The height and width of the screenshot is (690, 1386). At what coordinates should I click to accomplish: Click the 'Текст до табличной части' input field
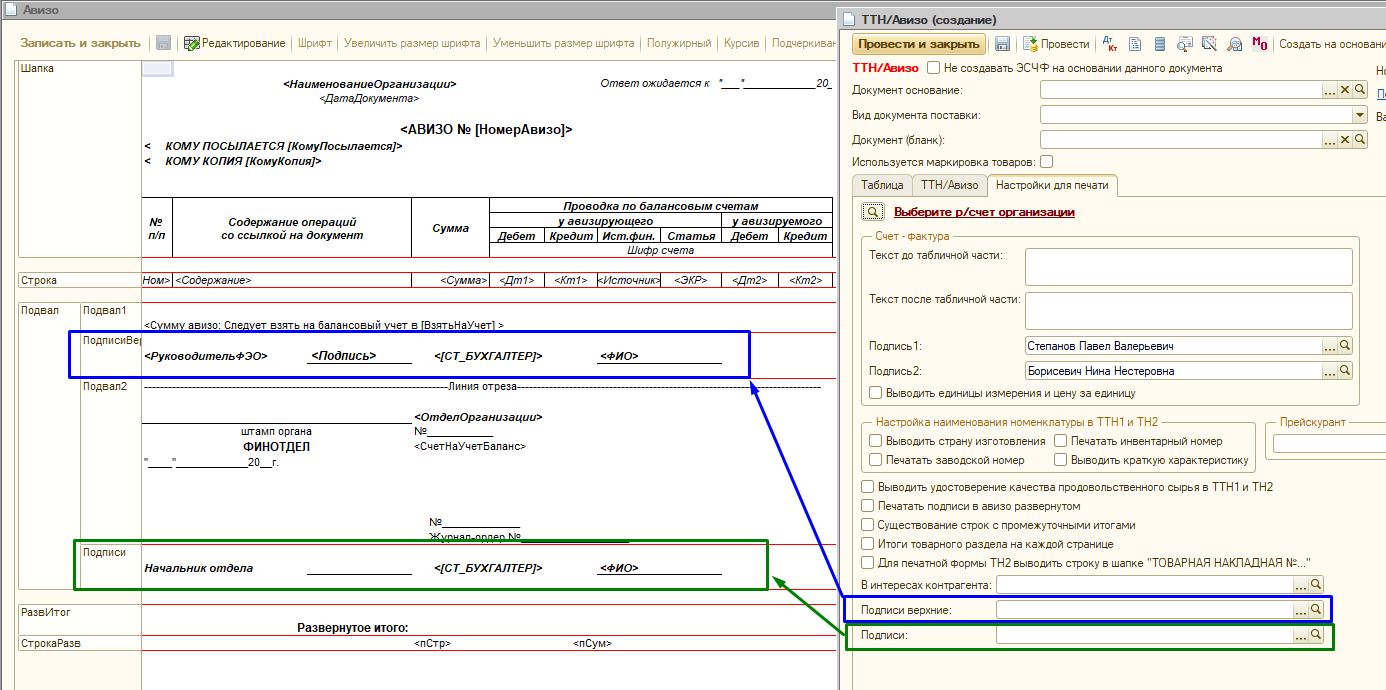(x=1188, y=267)
